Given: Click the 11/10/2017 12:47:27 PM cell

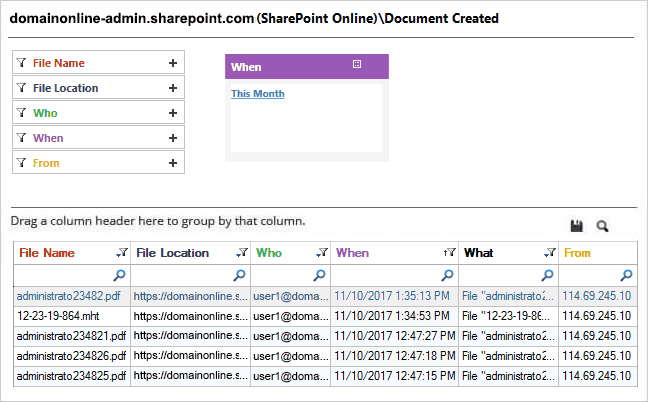Looking at the screenshot, I should [x=394, y=336].
